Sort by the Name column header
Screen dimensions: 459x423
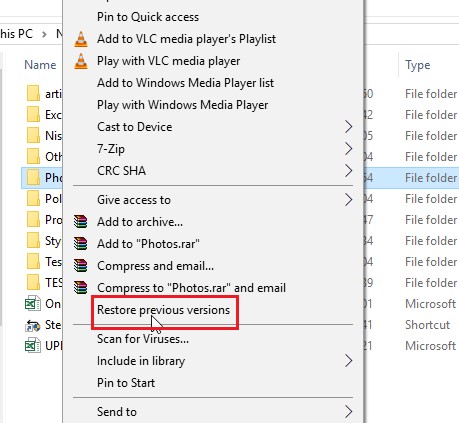[x=40, y=65]
